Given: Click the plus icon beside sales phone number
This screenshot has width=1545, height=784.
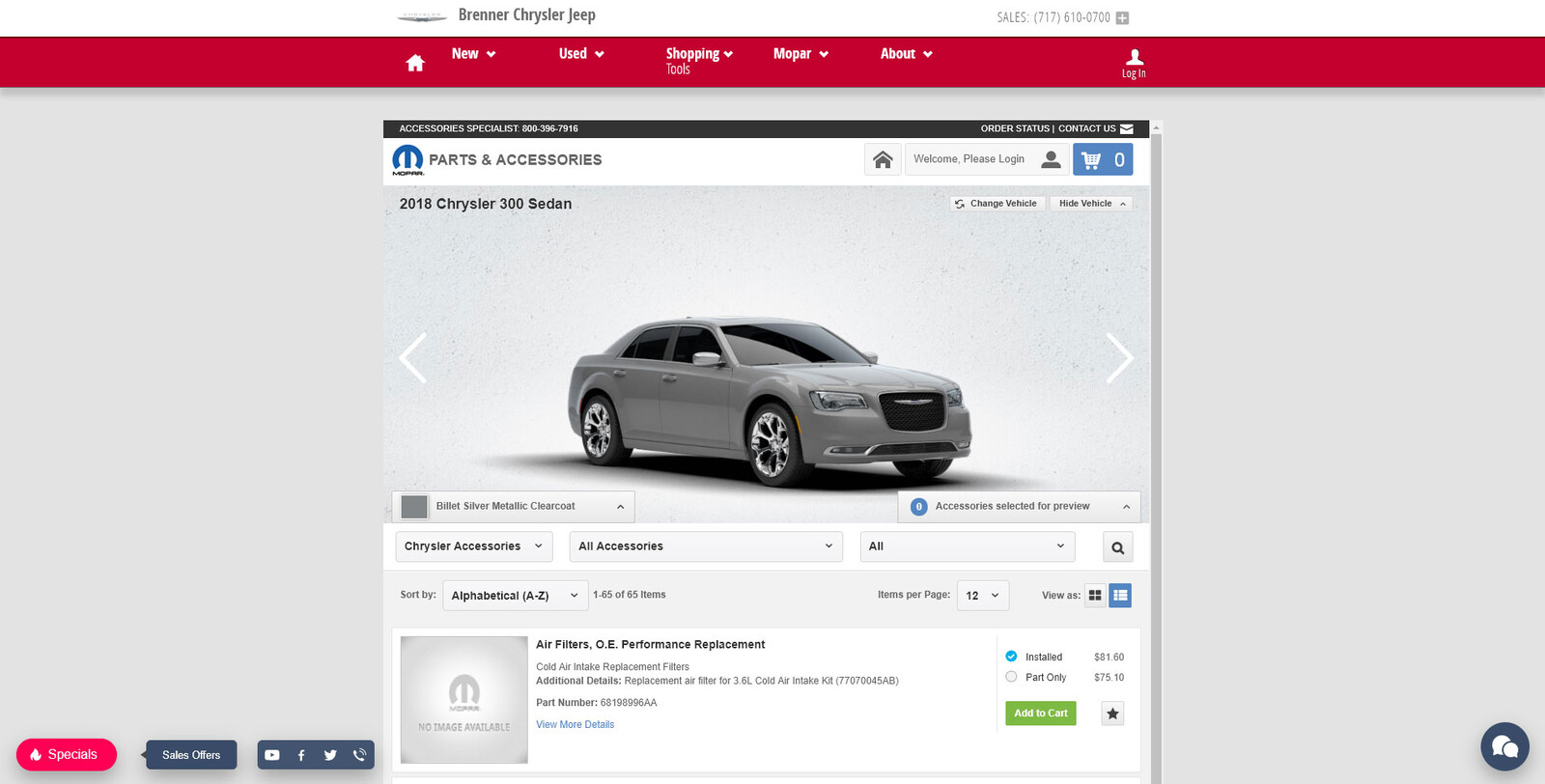Looking at the screenshot, I should pyautogui.click(x=1122, y=17).
